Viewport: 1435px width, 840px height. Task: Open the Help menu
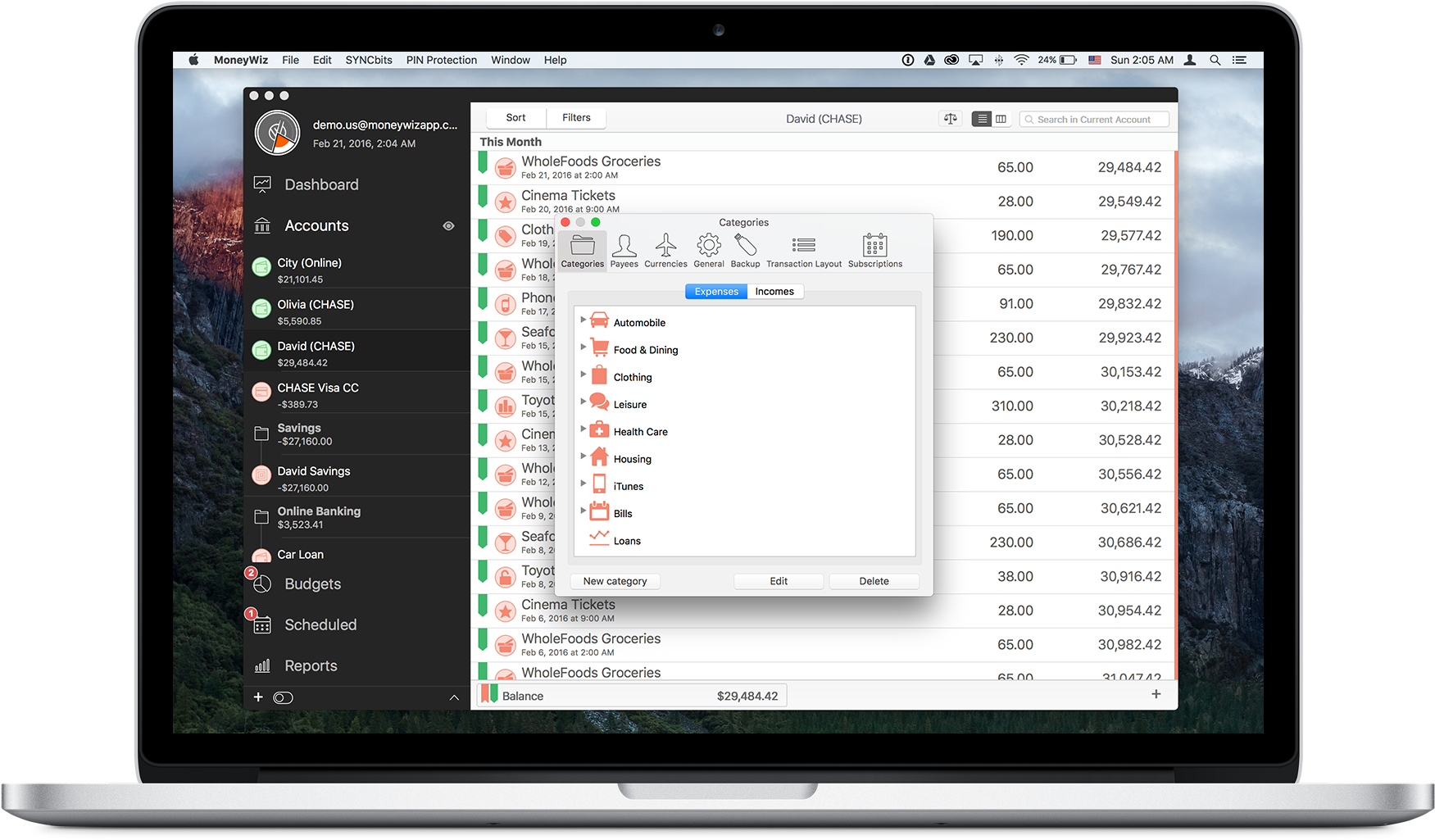coord(555,60)
